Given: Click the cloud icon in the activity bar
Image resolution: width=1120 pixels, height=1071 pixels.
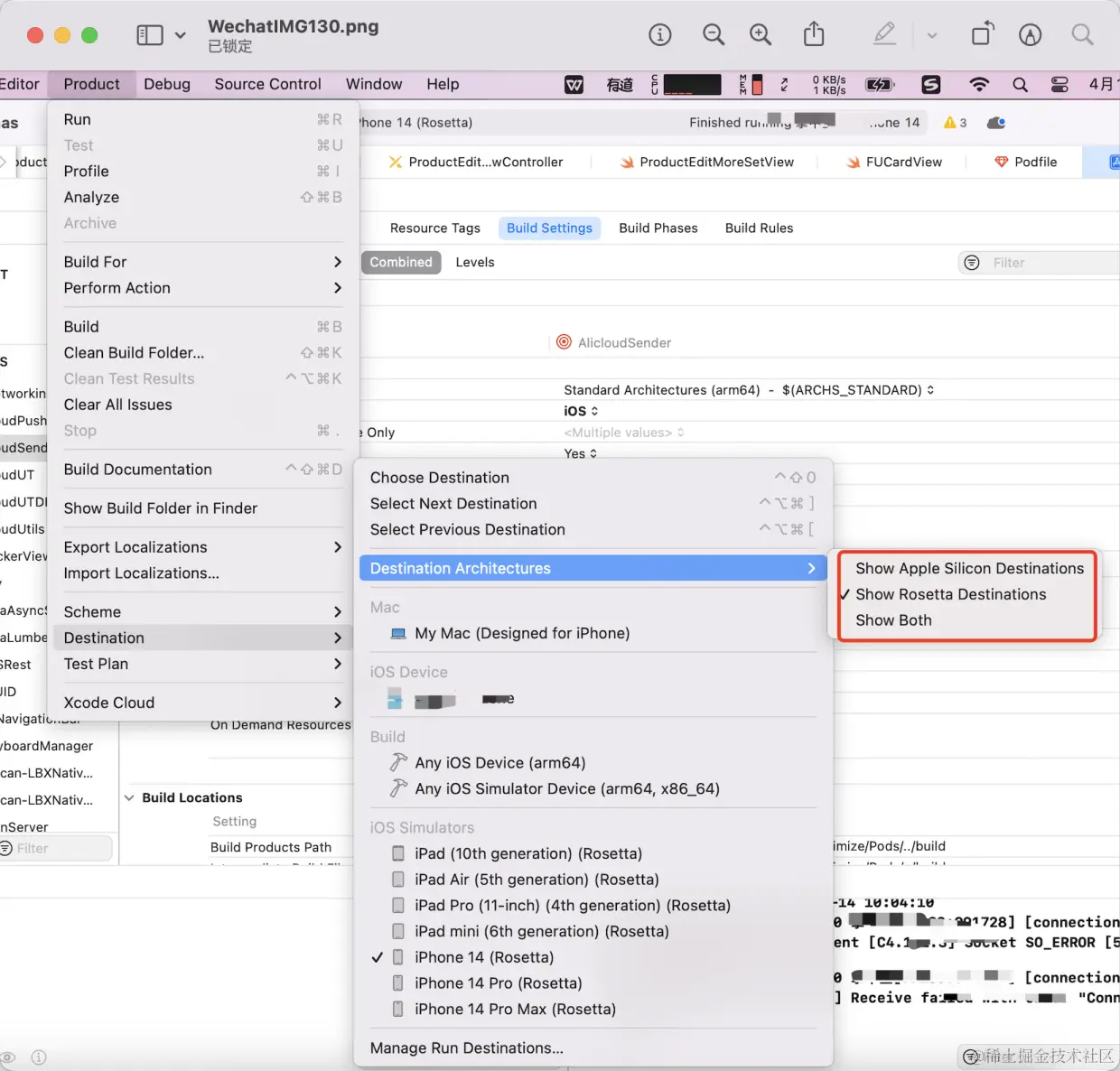Looking at the screenshot, I should 994,122.
